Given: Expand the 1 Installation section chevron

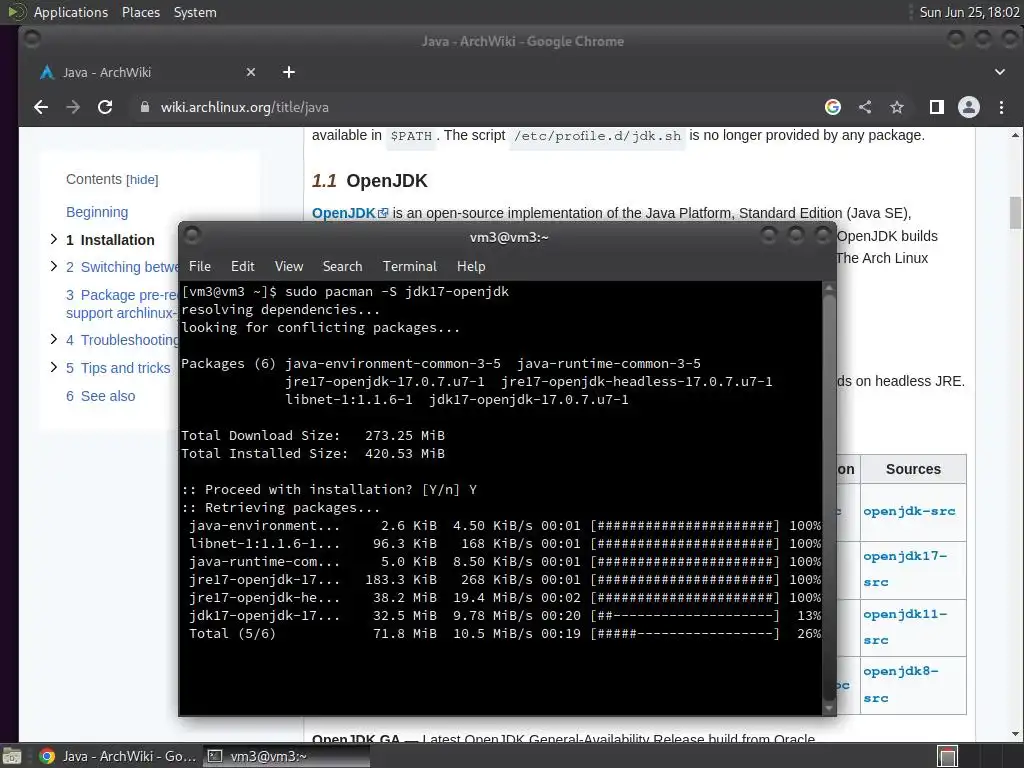Looking at the screenshot, I should [54, 239].
